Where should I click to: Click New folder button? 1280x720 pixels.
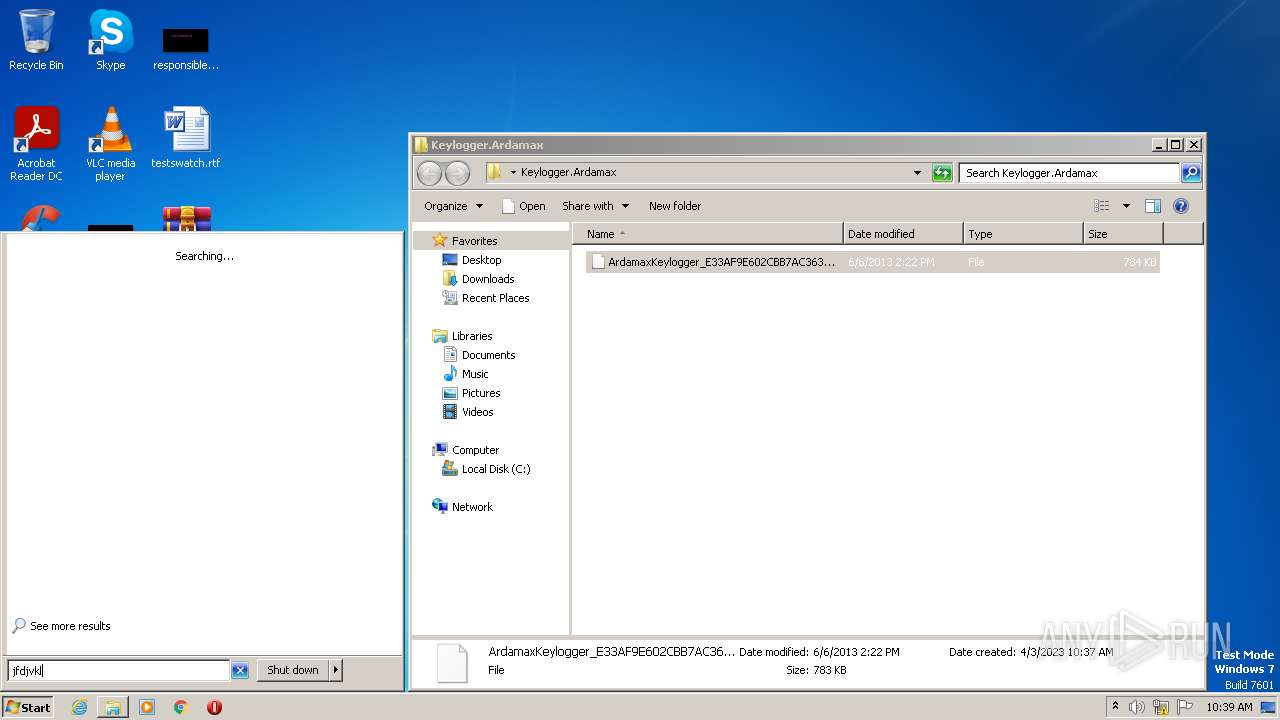tap(675, 206)
